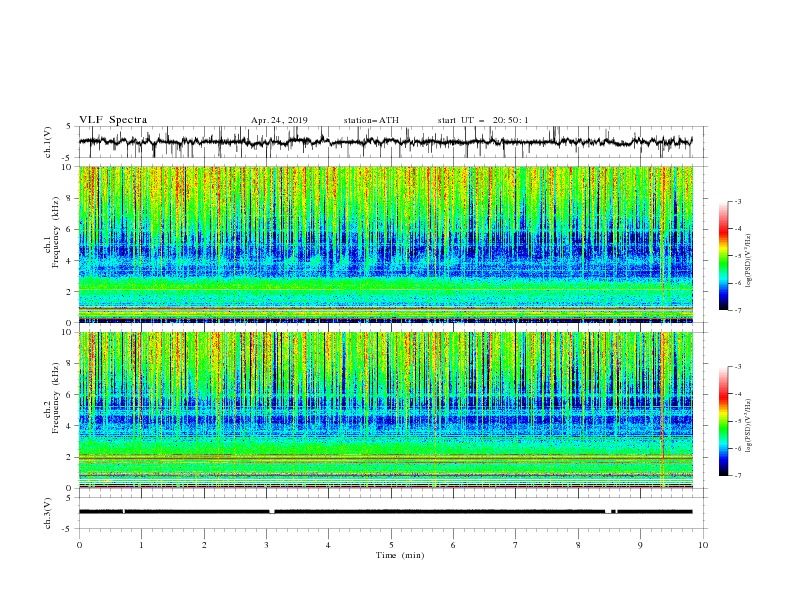
Task: Click the "-3" label on ch.2 colorbar
Action: 737,367
